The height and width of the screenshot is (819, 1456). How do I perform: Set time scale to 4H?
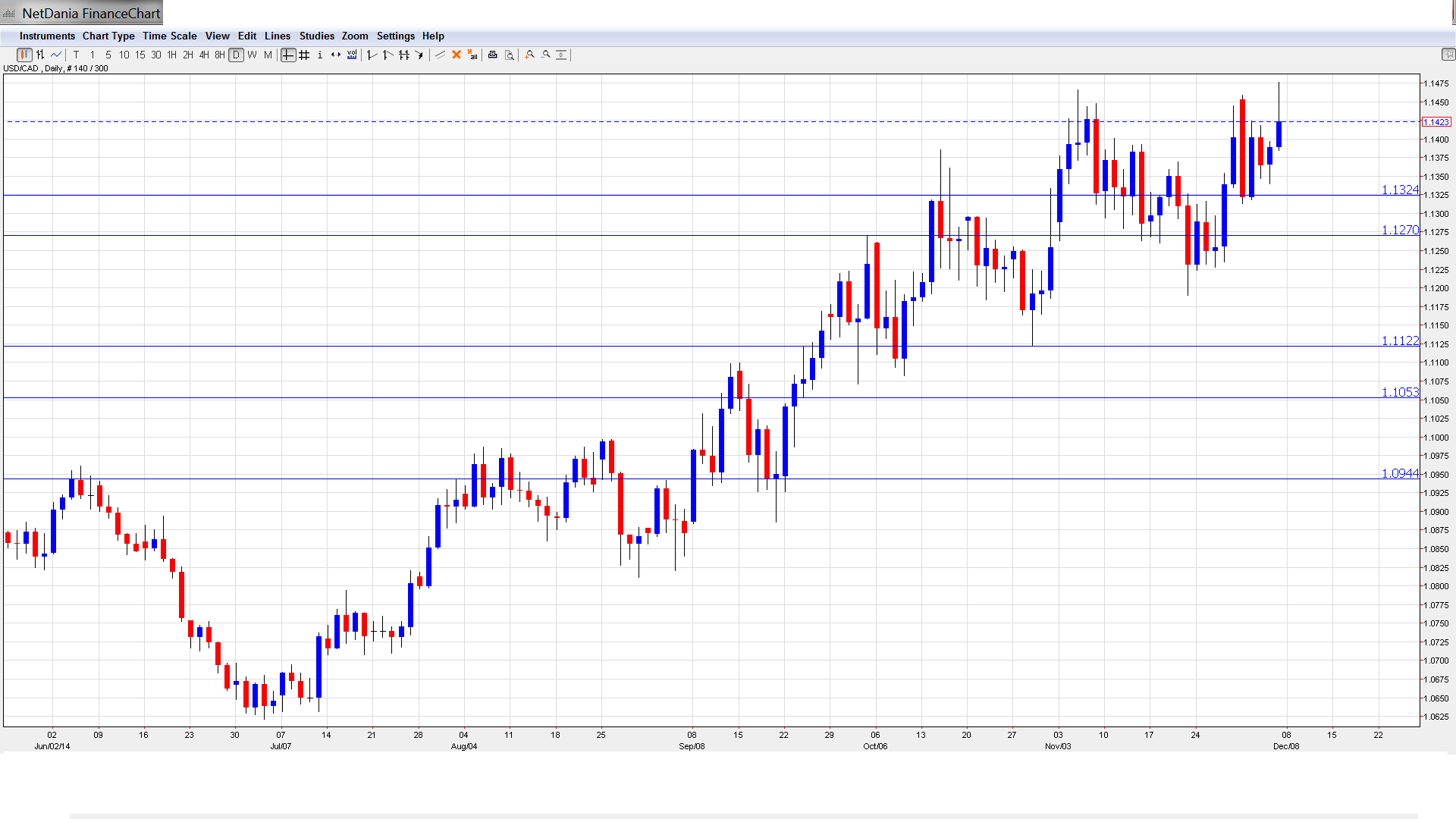(x=204, y=55)
